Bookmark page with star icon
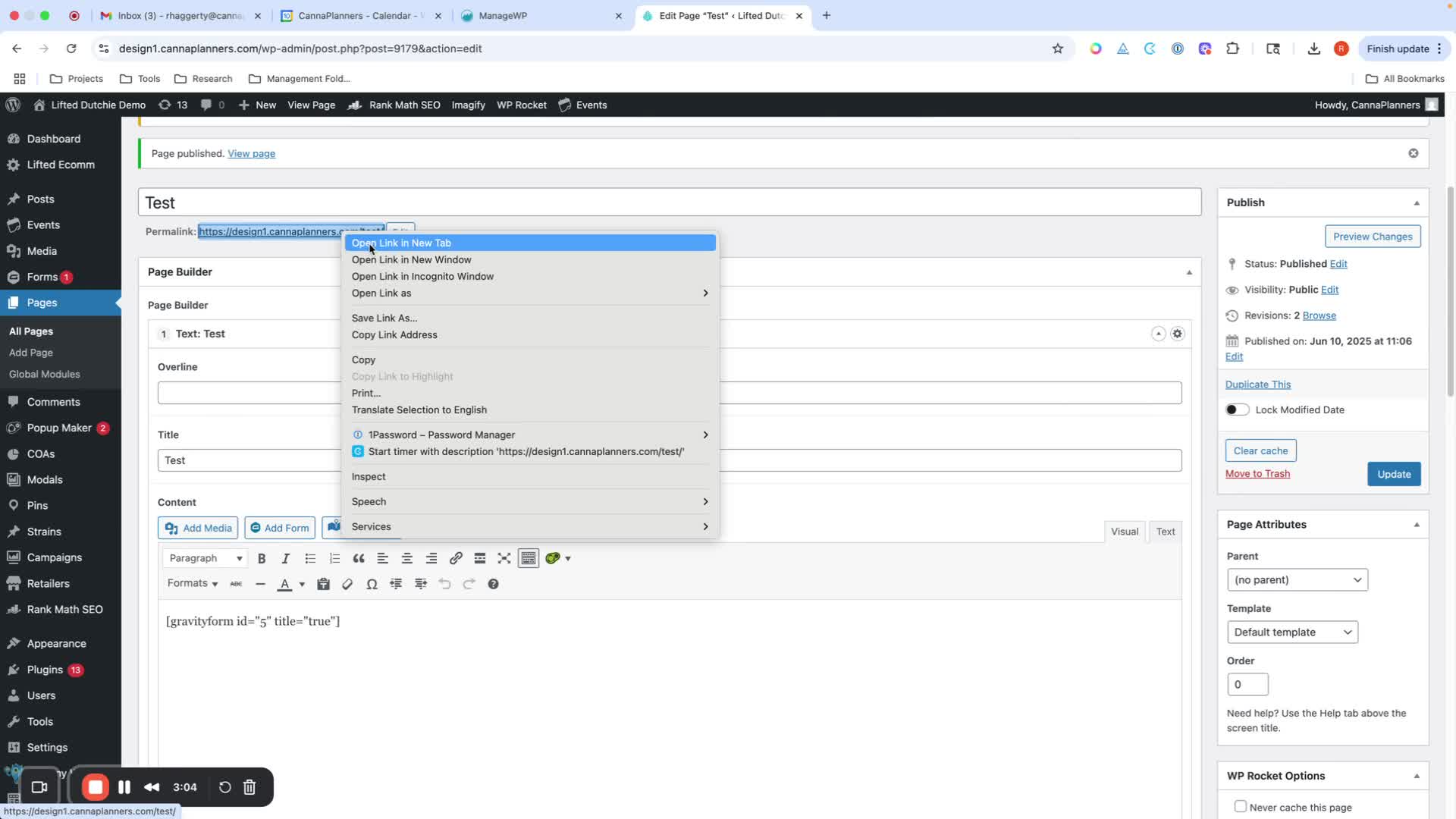Screen dimensions: 1456x819 click(1058, 49)
